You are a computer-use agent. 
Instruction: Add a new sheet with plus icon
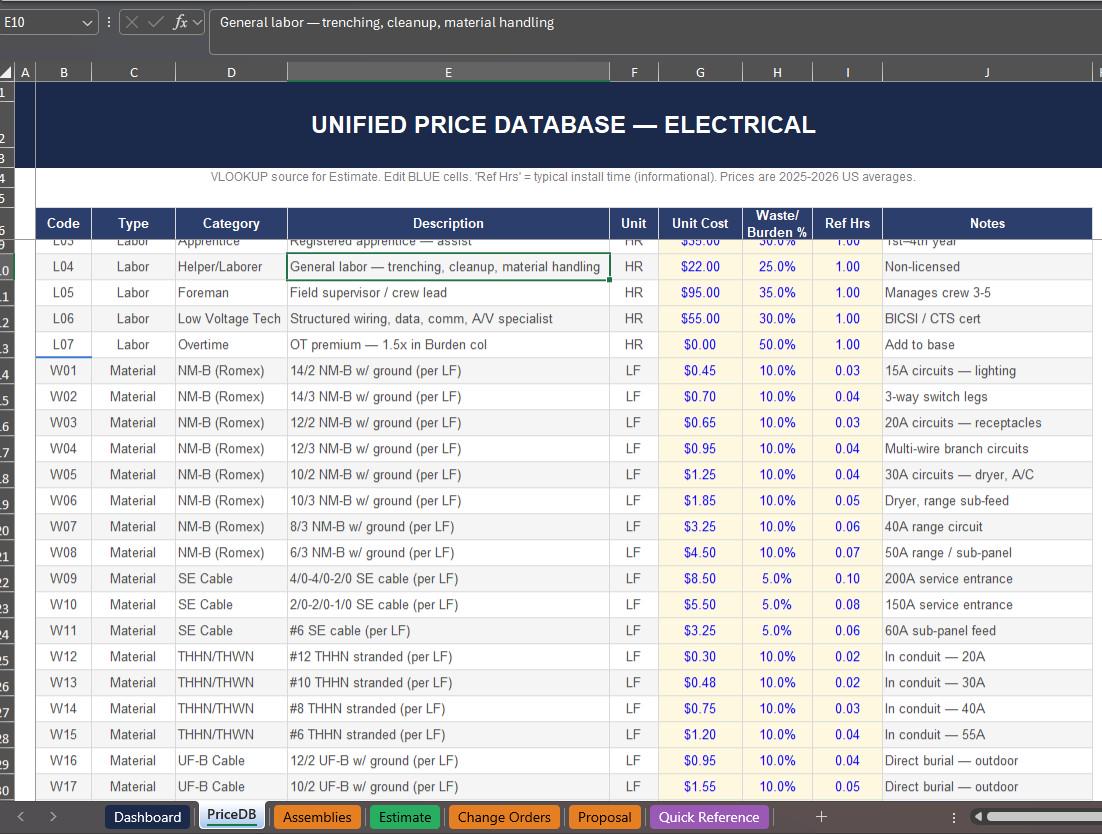[821, 816]
